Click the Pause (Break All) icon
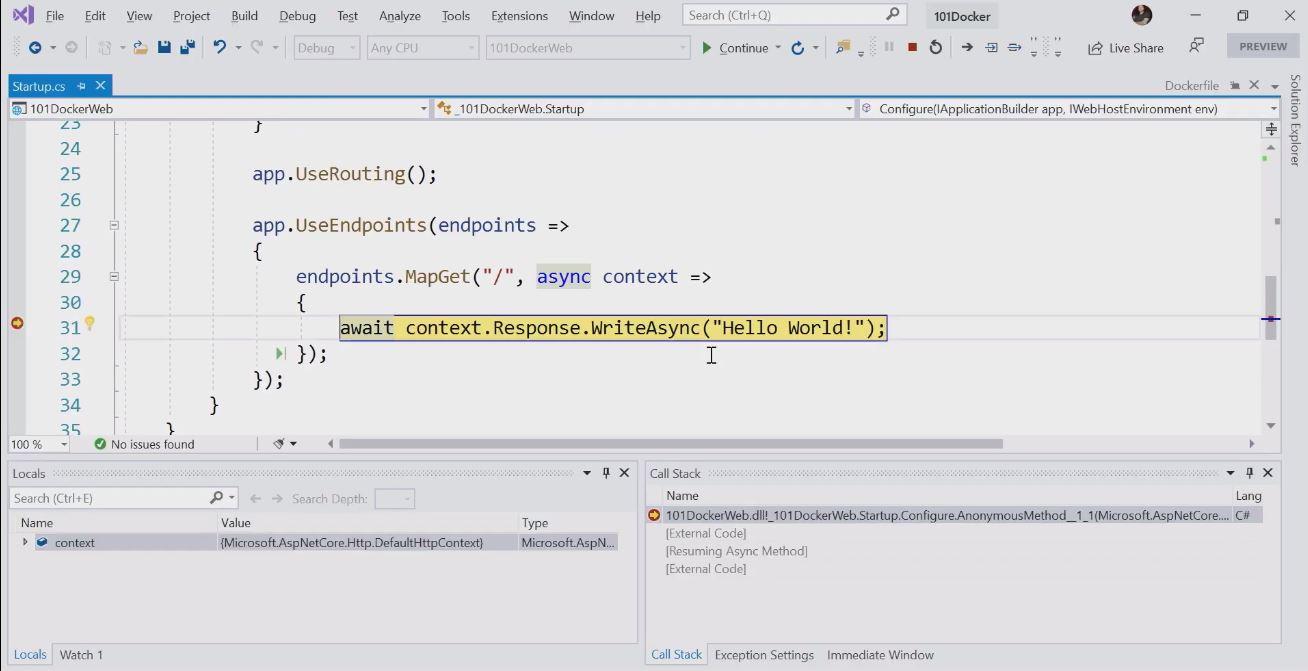Screen dimensions: 1308x671 click(889, 47)
